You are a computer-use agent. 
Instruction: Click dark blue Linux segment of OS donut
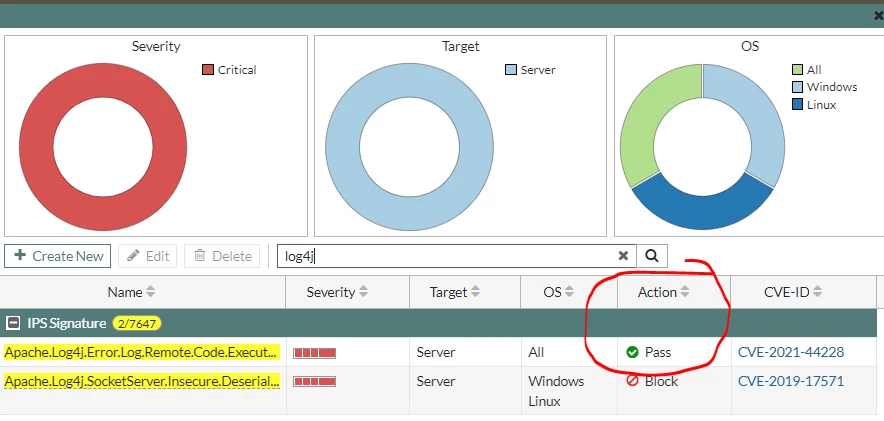[702, 214]
